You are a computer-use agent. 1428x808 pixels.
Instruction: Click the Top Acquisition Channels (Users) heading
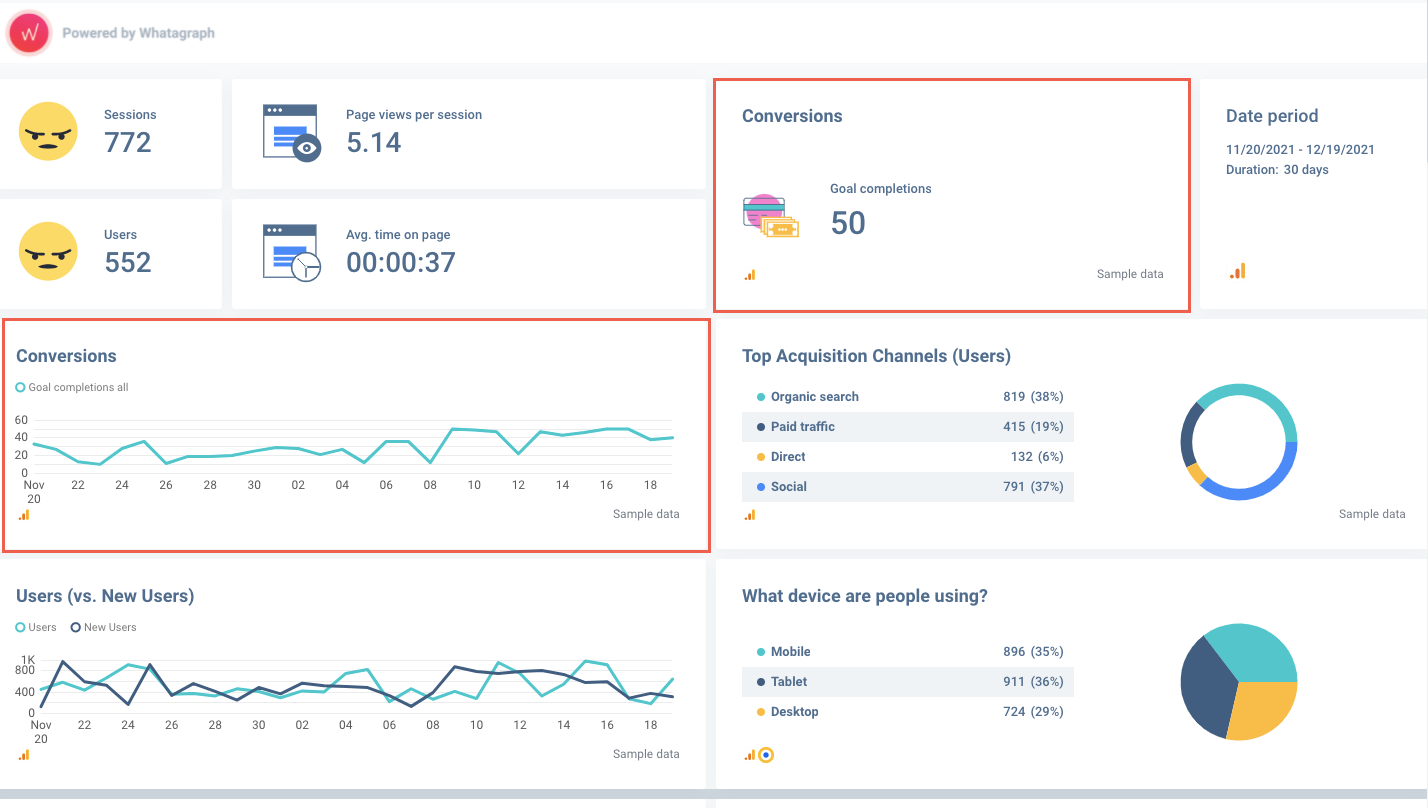pyautogui.click(x=876, y=356)
